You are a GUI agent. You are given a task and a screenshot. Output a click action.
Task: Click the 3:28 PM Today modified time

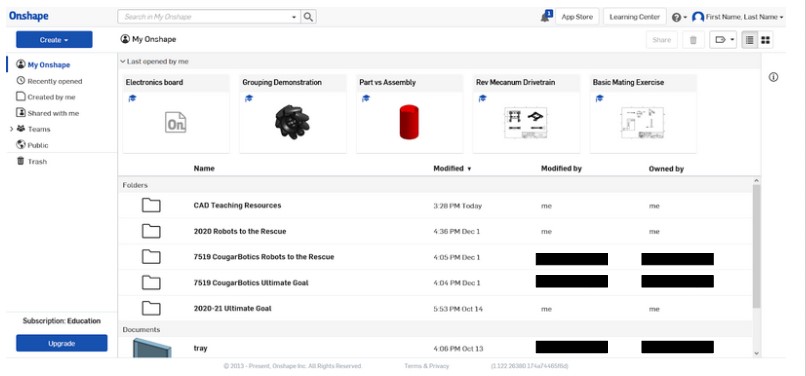coord(457,206)
